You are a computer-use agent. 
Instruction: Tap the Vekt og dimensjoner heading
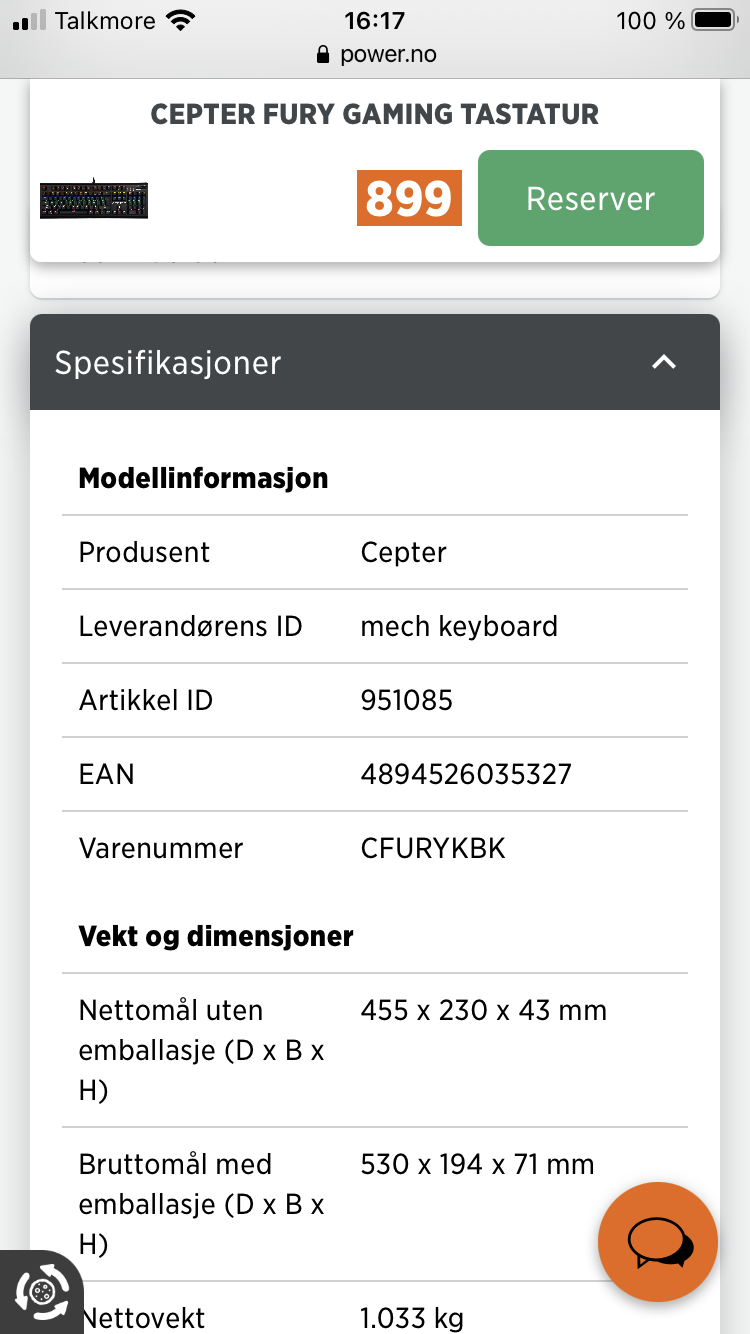point(216,936)
